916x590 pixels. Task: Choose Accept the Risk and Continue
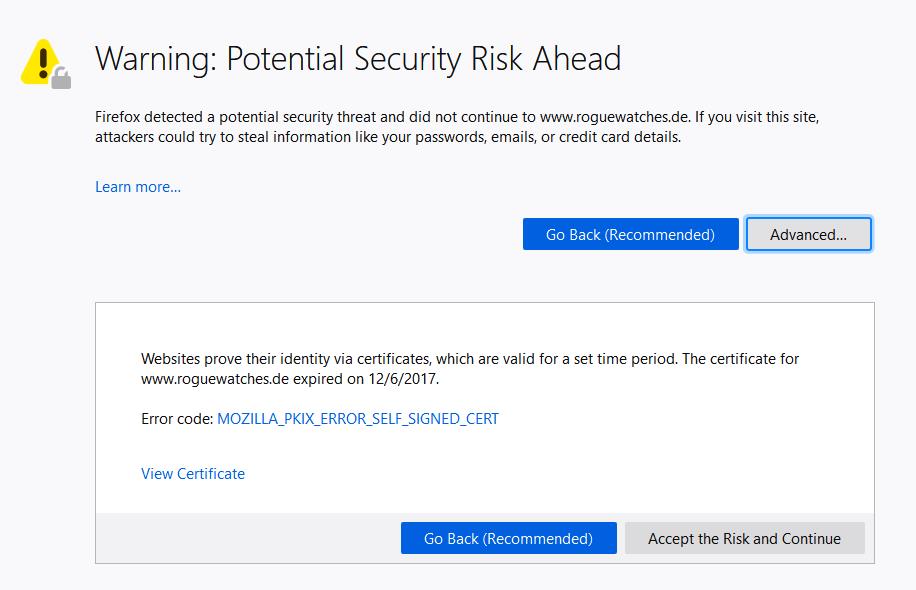pyautogui.click(x=744, y=539)
